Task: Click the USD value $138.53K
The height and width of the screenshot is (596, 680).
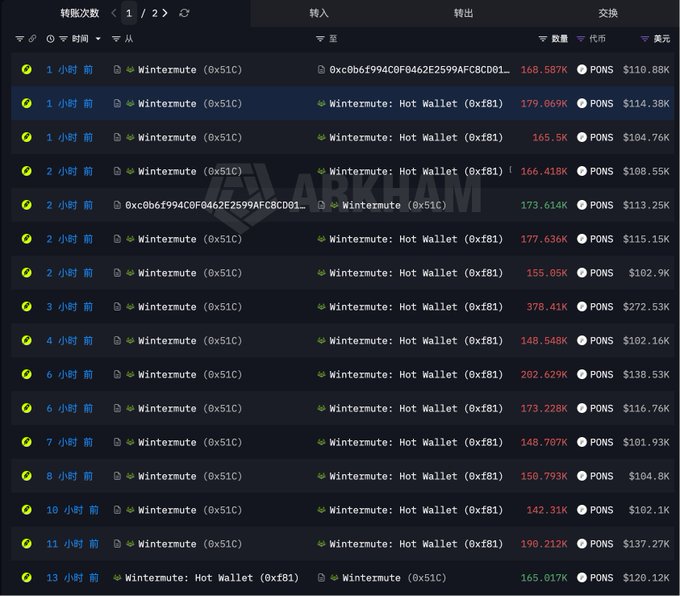Action: pos(646,374)
